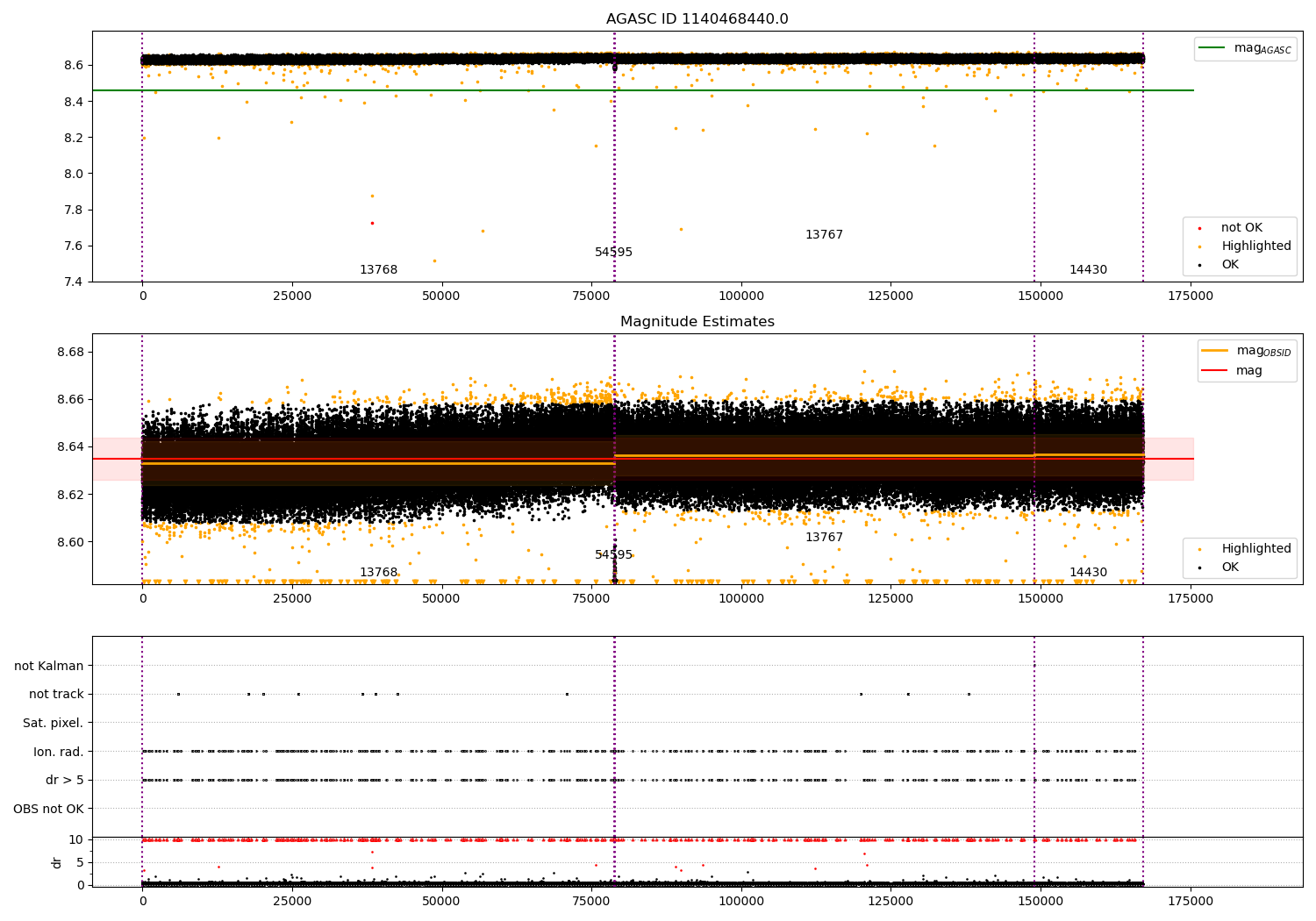Click the 'AGASC ID 1140468440.0' plot title
1316x921 pixels.
[697, 19]
